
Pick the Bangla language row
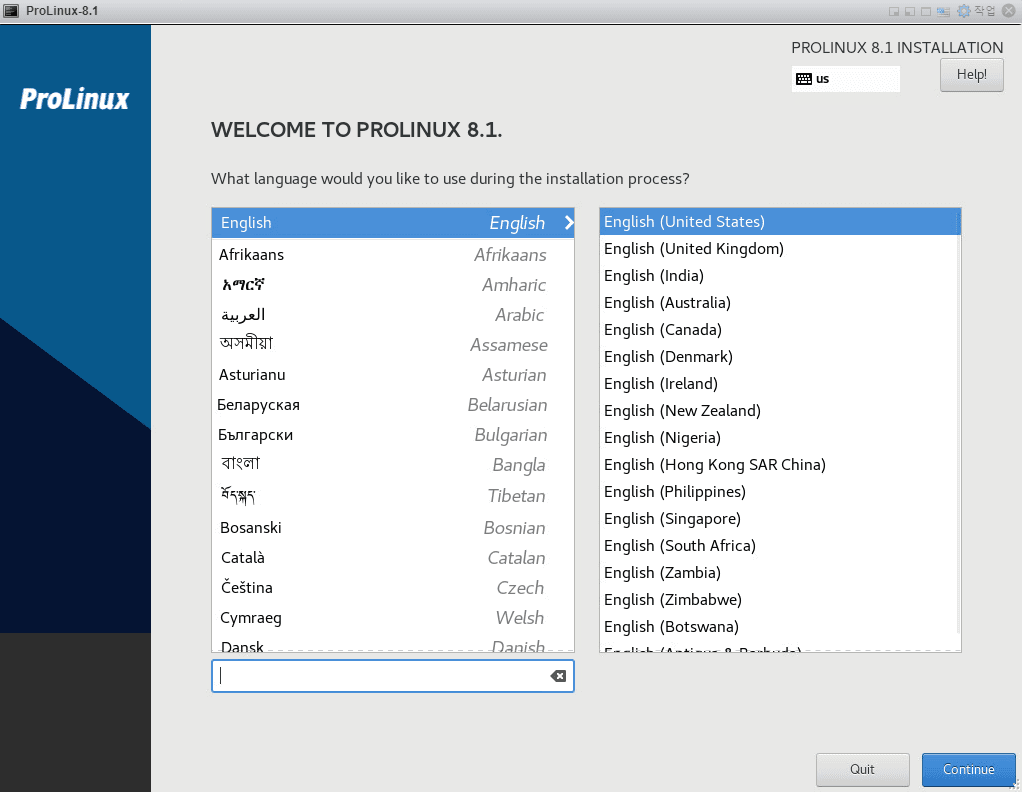(393, 465)
